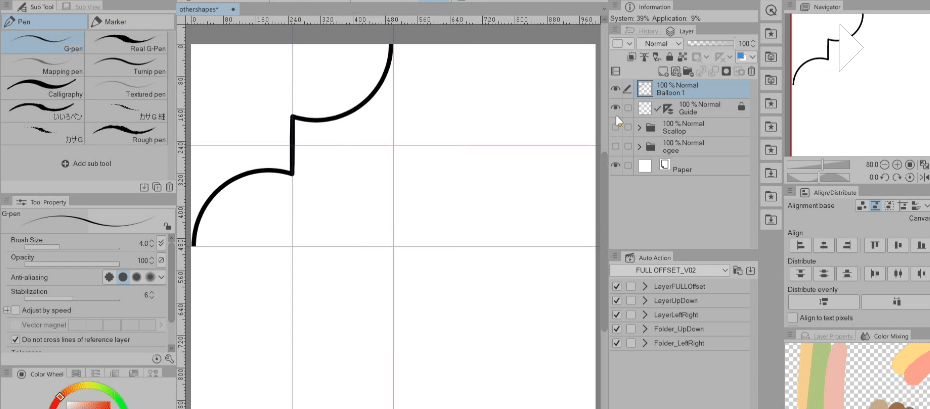Pick the Rough pen sub tool
The image size is (930, 409).
pyautogui.click(x=127, y=133)
